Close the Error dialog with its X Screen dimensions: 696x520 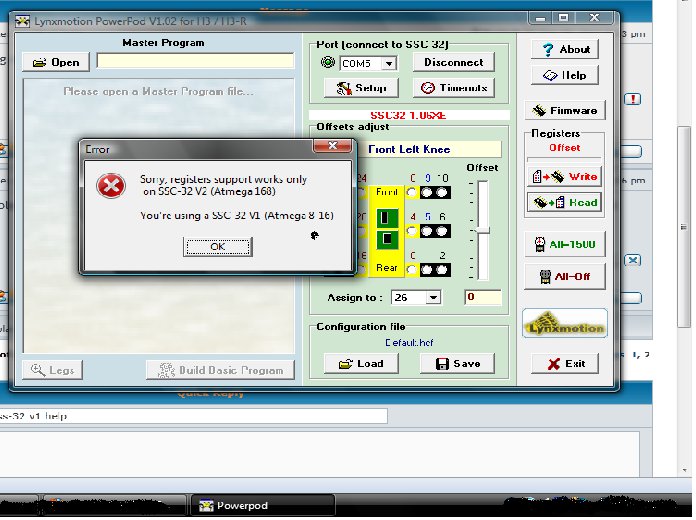click(x=332, y=146)
